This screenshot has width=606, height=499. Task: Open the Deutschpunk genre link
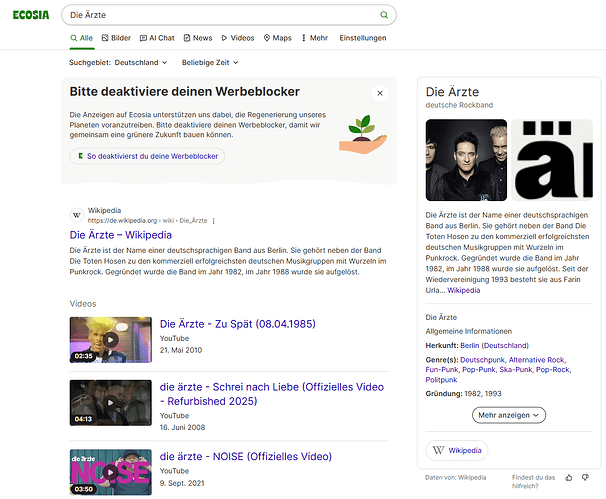point(483,360)
